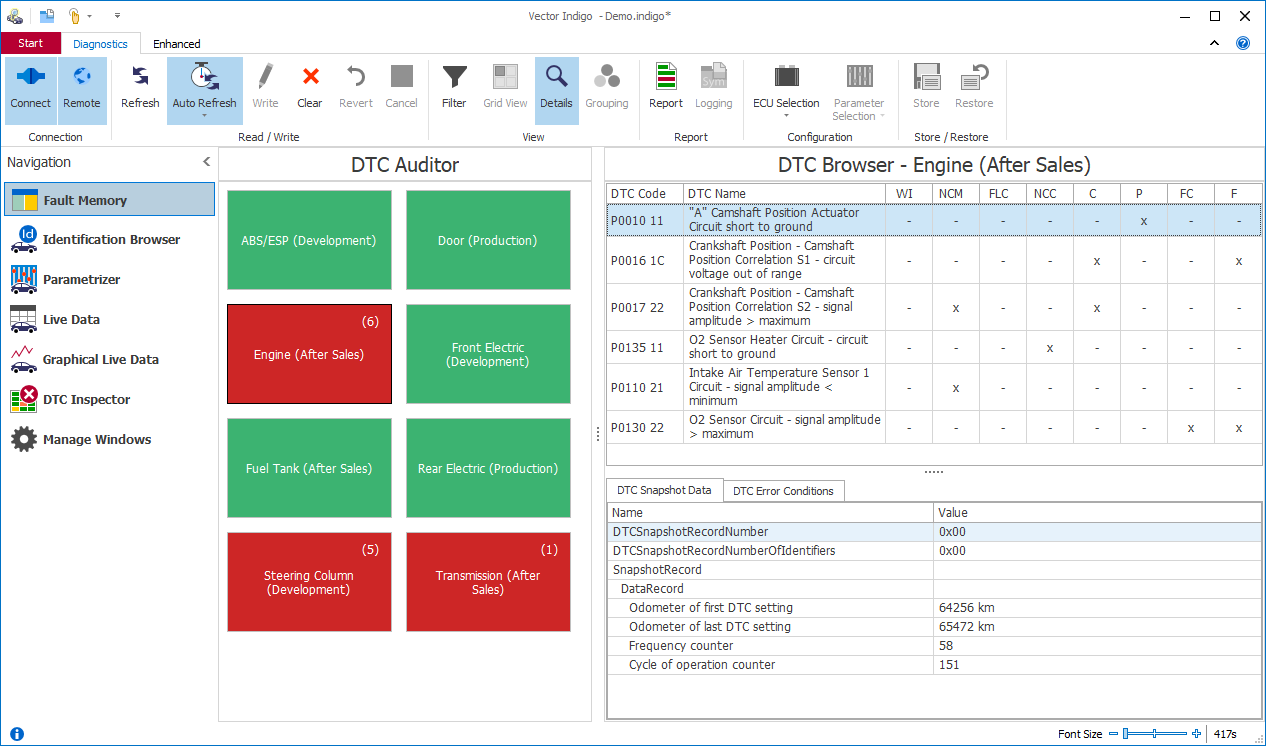Toggle Auto Refresh stopwatch icon
Screen dimensions: 1266x746
[x=205, y=77]
